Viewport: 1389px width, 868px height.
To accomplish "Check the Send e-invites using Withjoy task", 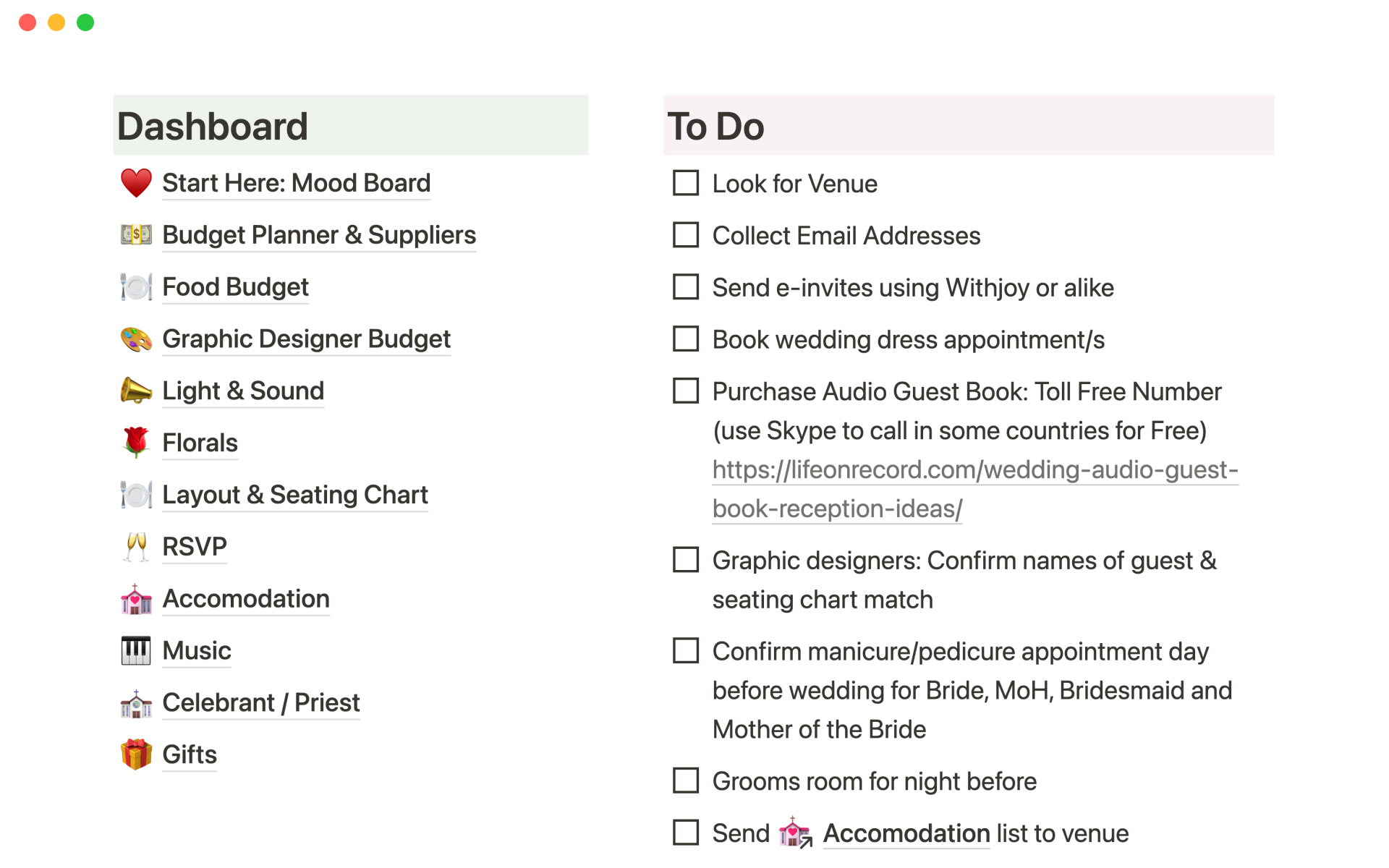I will coord(685,287).
